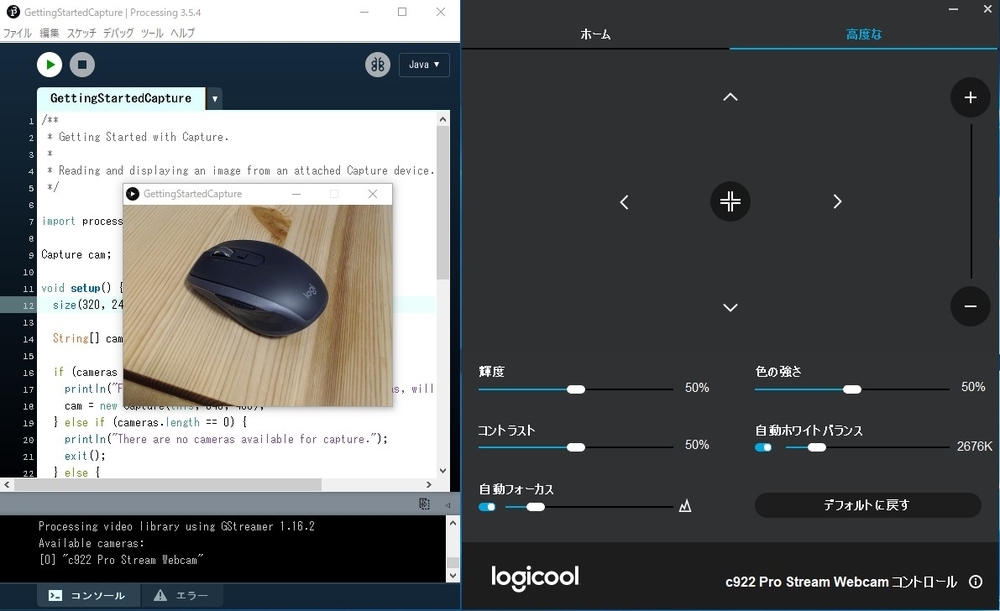Re-center the camera with the center crosshair button
Image resolution: width=1000 pixels, height=611 pixels.
[730, 202]
